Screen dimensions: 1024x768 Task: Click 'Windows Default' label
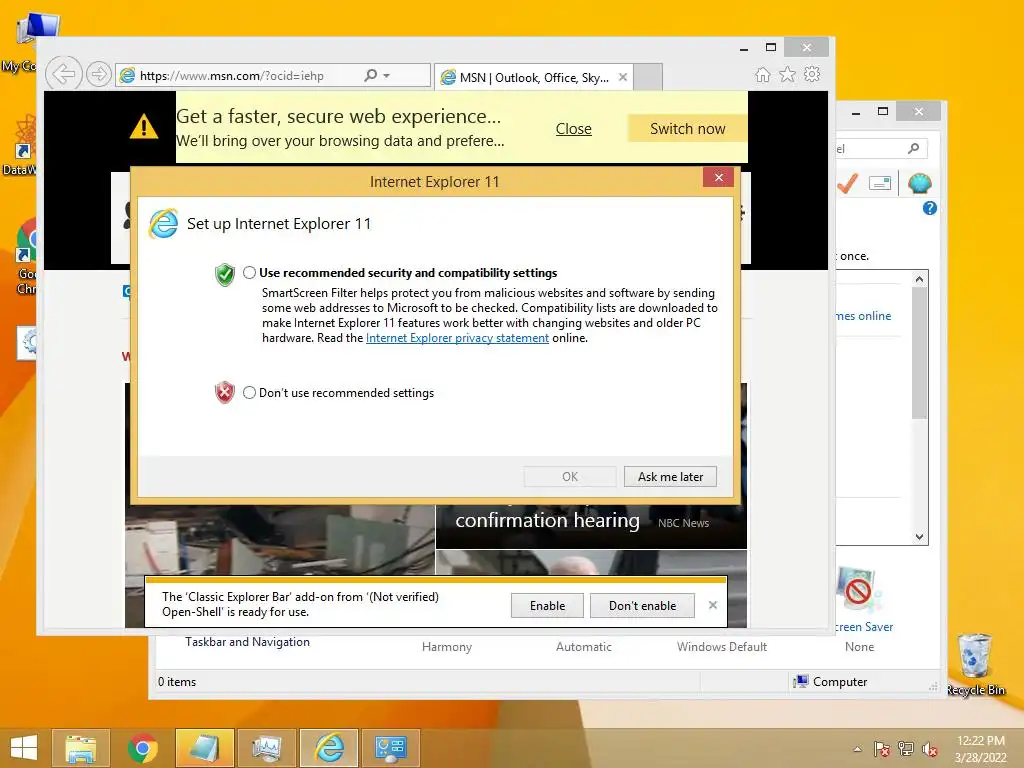pos(722,647)
